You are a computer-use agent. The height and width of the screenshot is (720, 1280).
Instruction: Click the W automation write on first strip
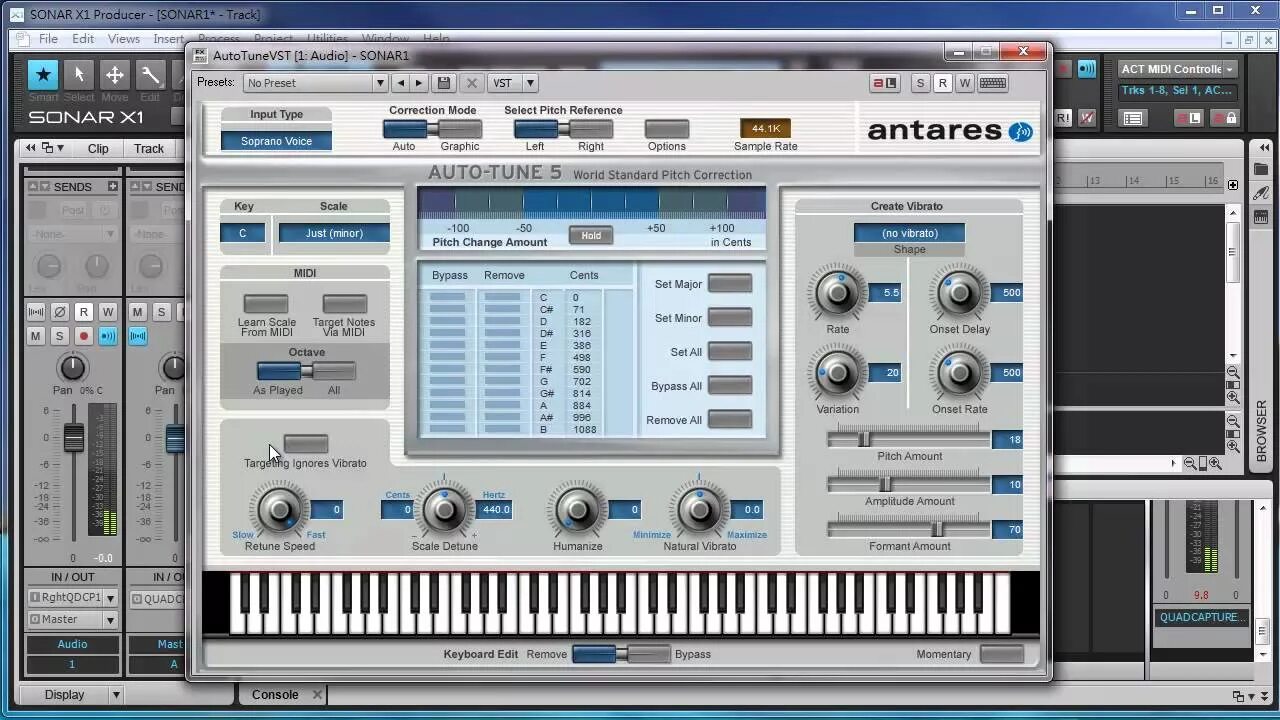(107, 312)
